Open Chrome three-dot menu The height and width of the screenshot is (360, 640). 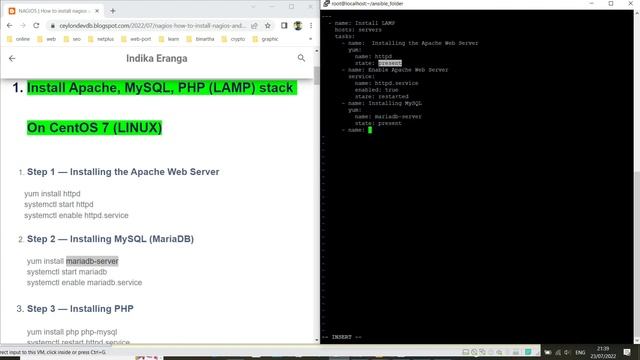tap(311, 26)
